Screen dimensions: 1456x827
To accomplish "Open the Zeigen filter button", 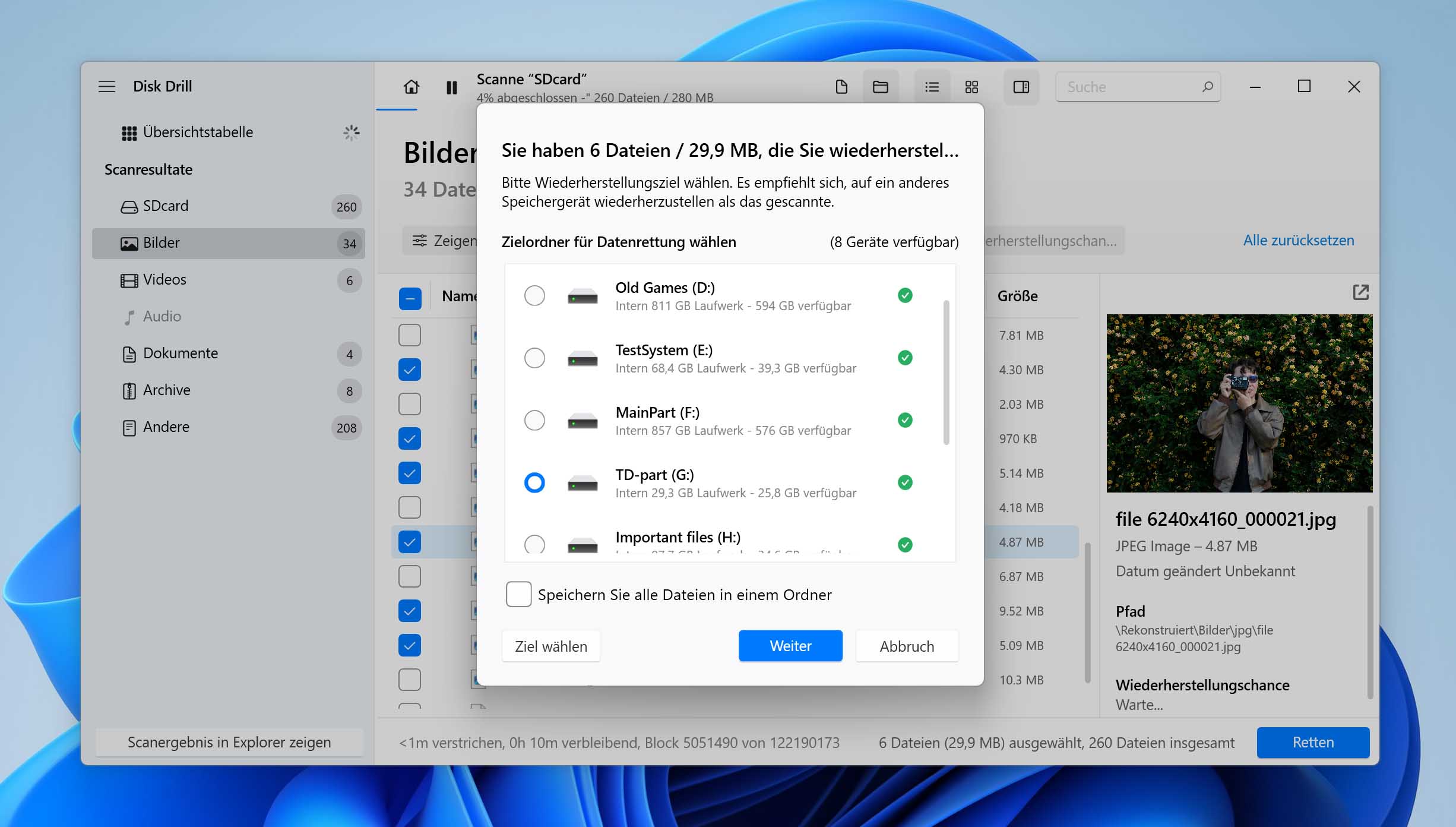I will tap(439, 241).
